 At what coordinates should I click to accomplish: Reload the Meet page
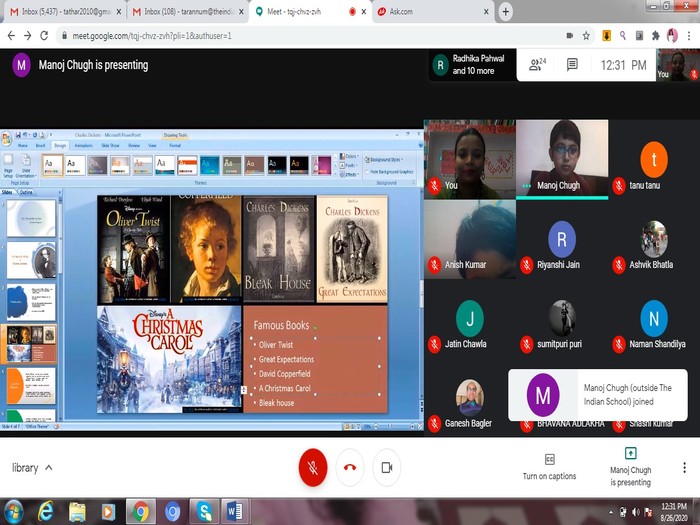click(x=44, y=36)
